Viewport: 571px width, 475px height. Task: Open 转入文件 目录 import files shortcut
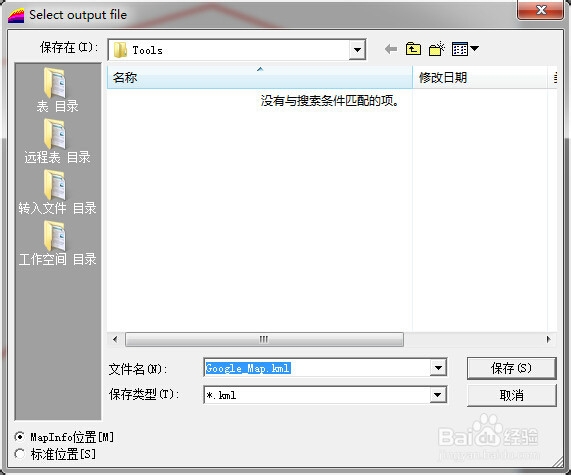coord(57,192)
